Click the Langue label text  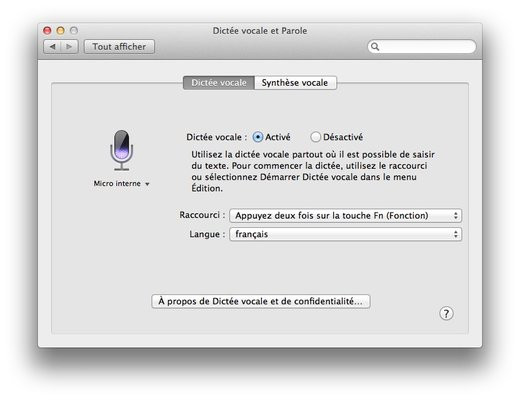207,234
